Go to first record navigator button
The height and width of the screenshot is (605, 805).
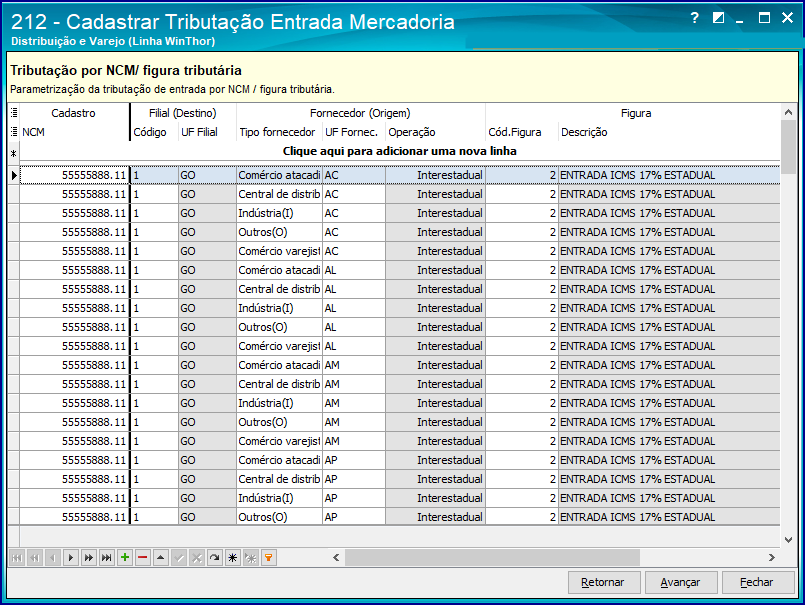(17, 558)
